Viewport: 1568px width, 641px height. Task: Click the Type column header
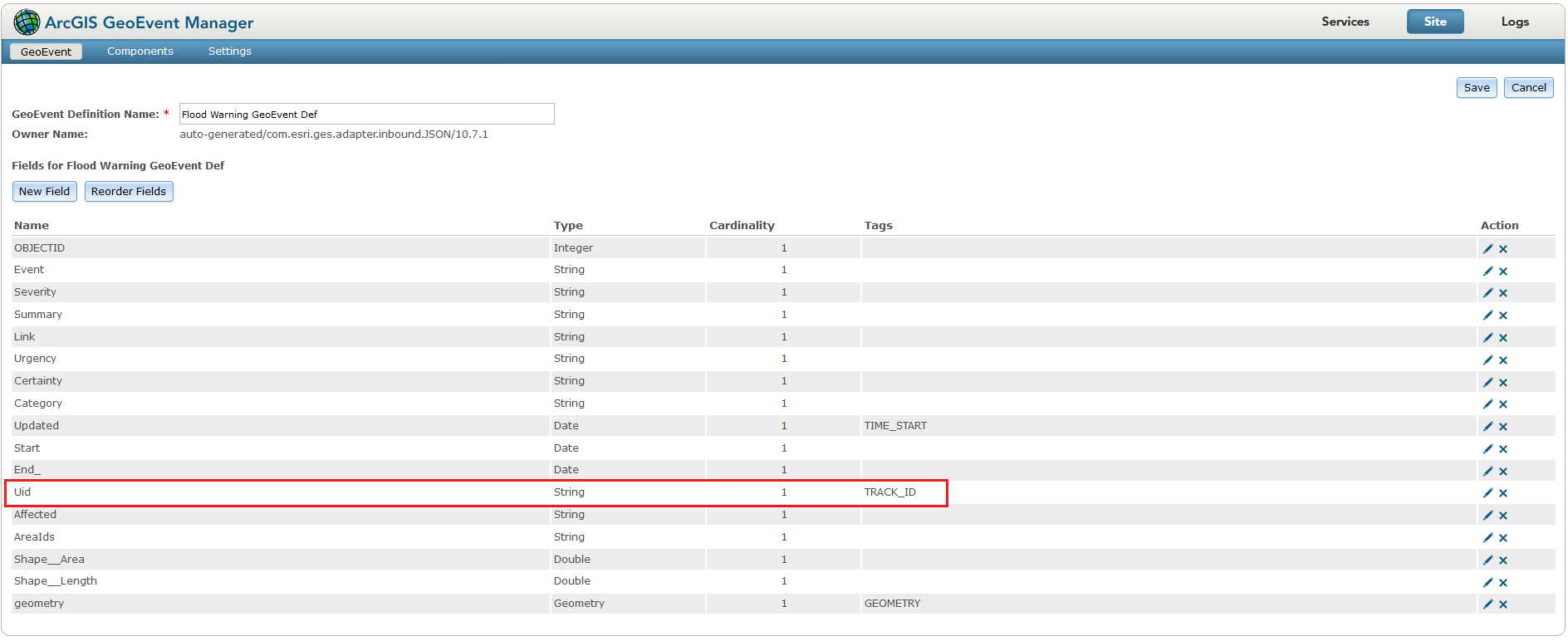tap(568, 226)
